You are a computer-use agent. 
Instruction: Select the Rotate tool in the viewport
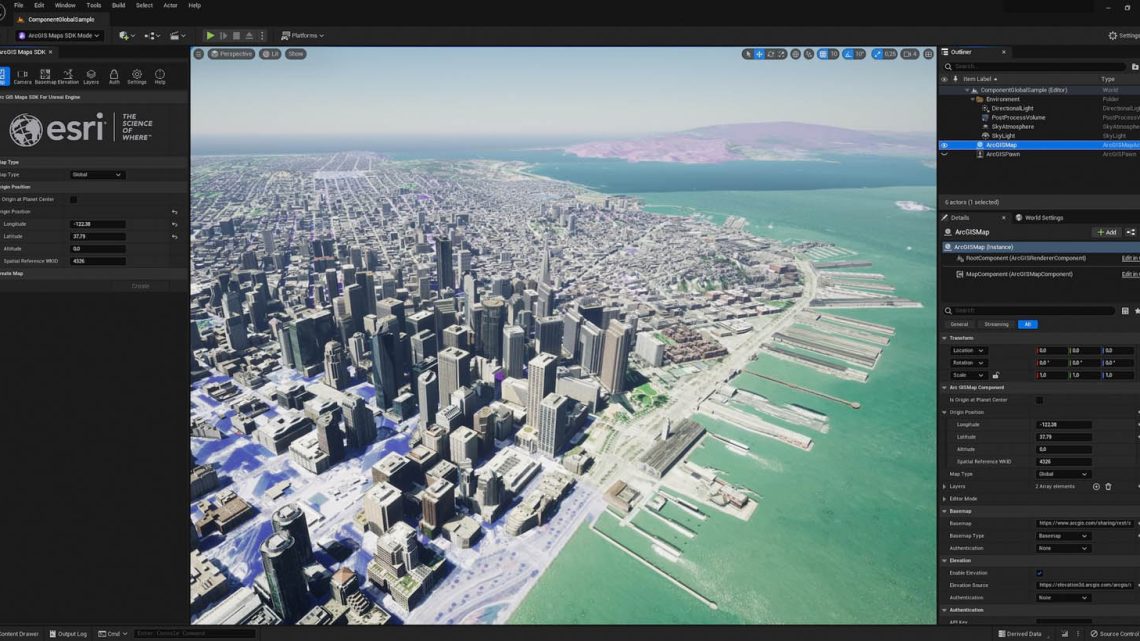click(x=772, y=52)
